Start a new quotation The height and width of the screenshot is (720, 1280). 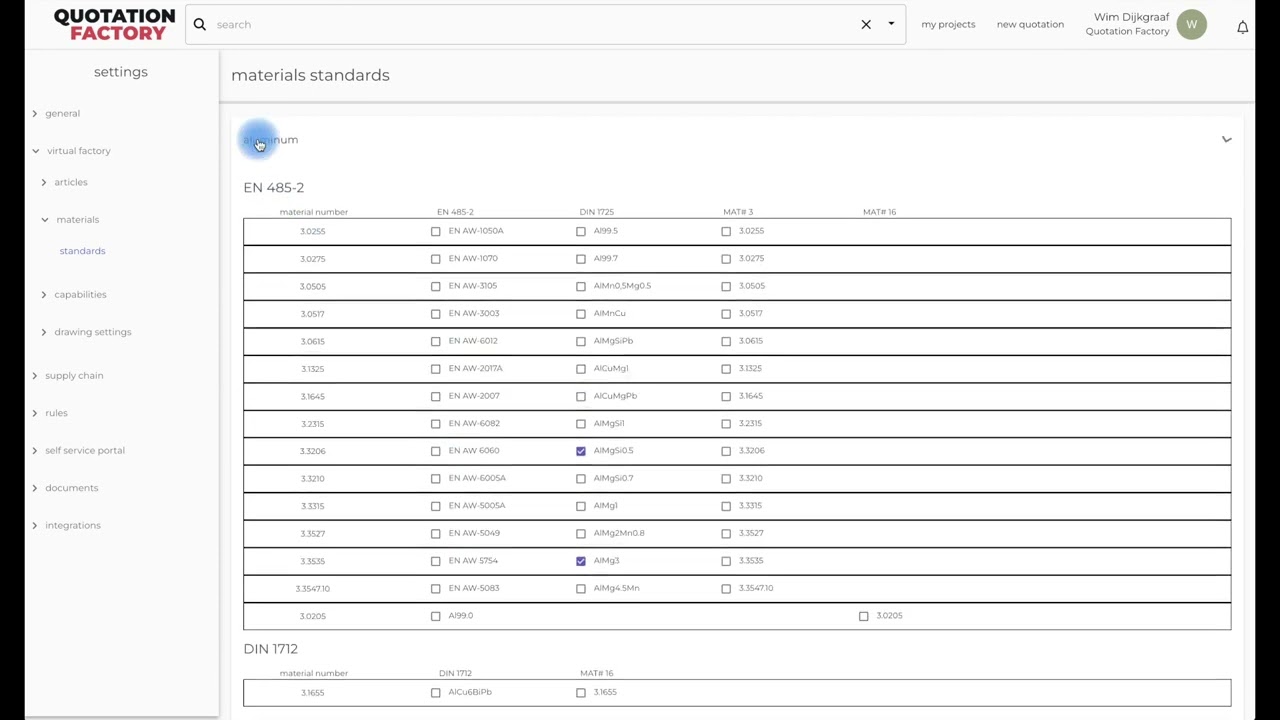pyautogui.click(x=1030, y=24)
